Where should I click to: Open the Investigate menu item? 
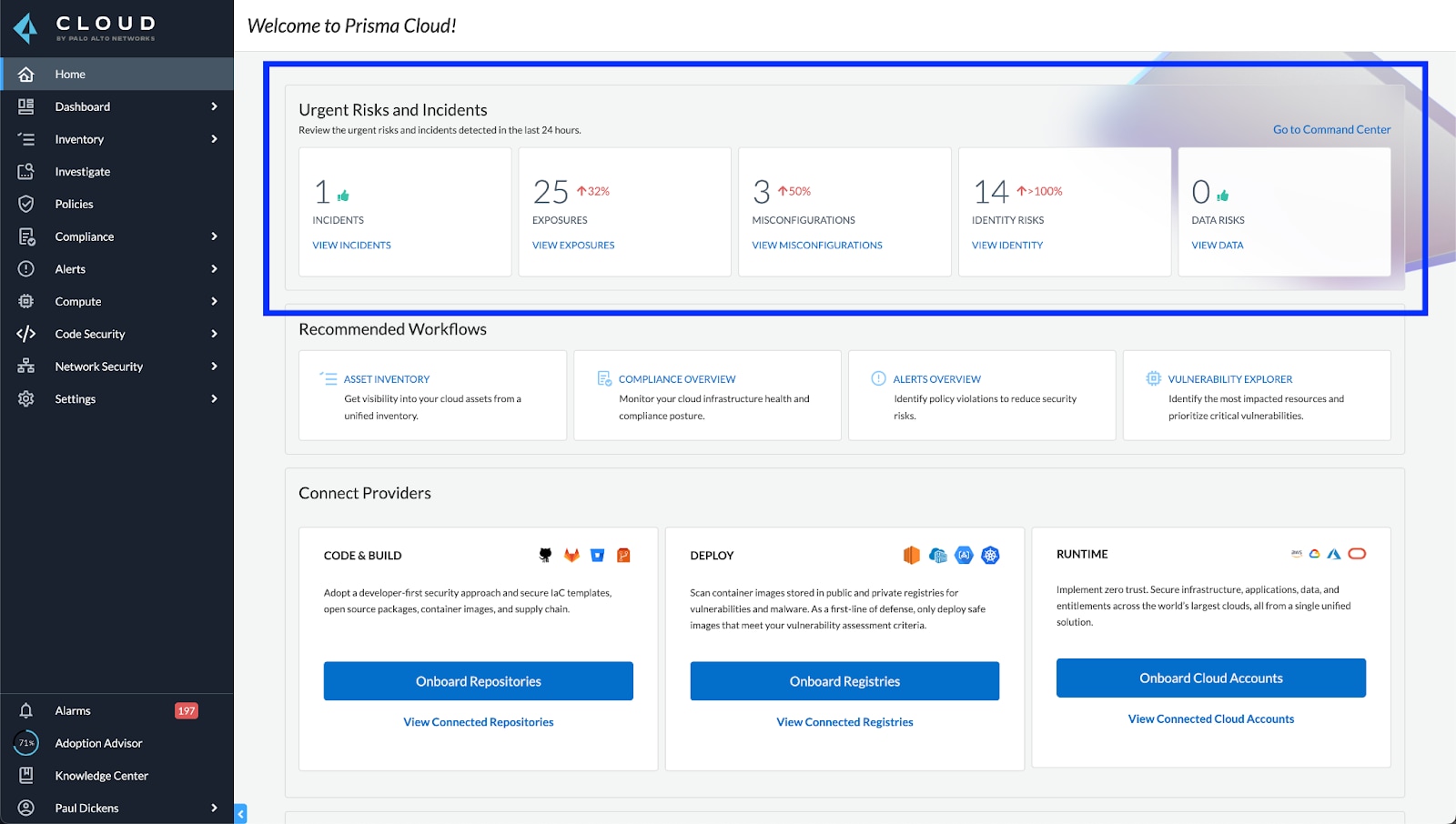116,171
